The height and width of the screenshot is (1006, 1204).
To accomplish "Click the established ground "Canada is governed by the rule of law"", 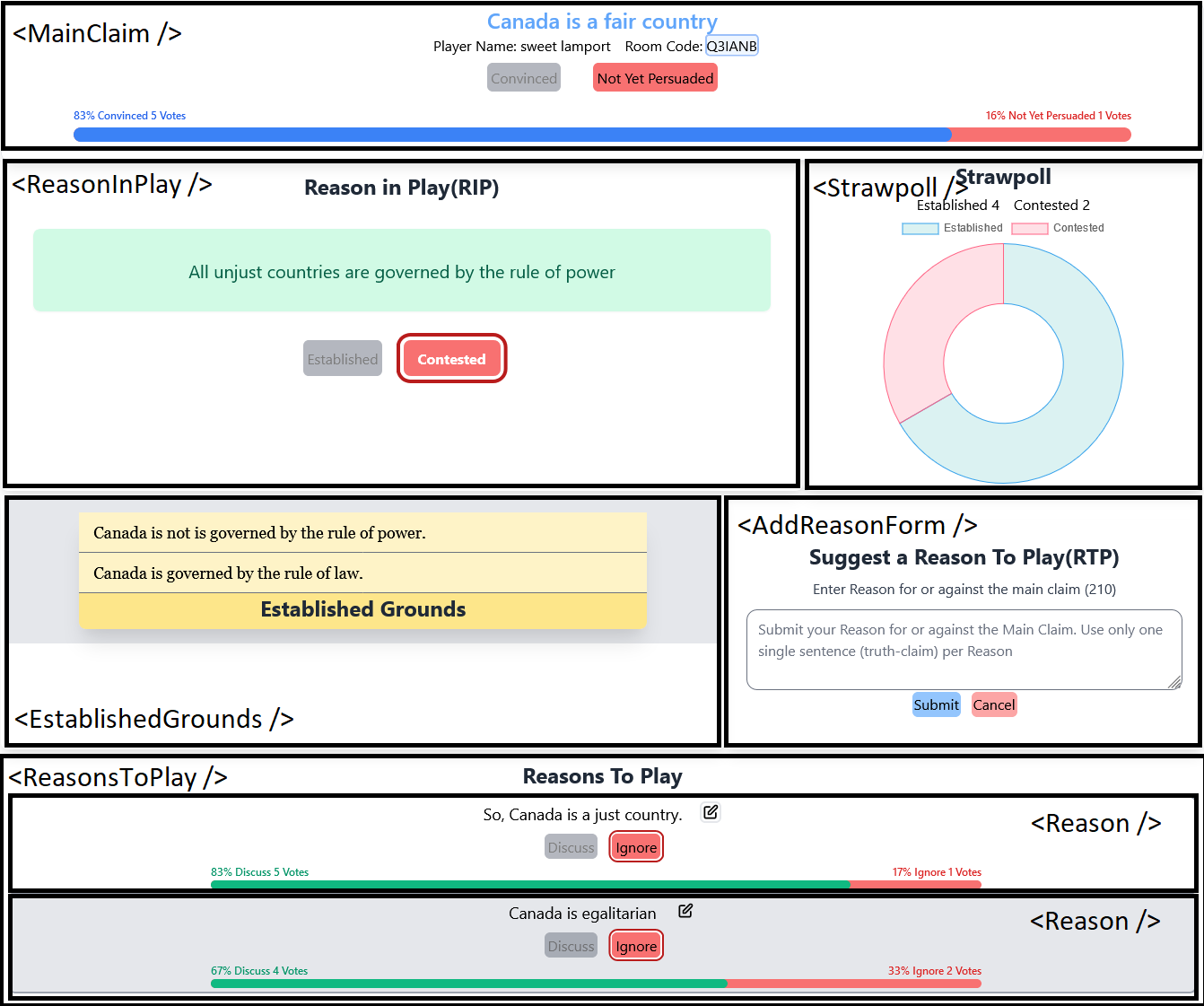I will click(362, 573).
